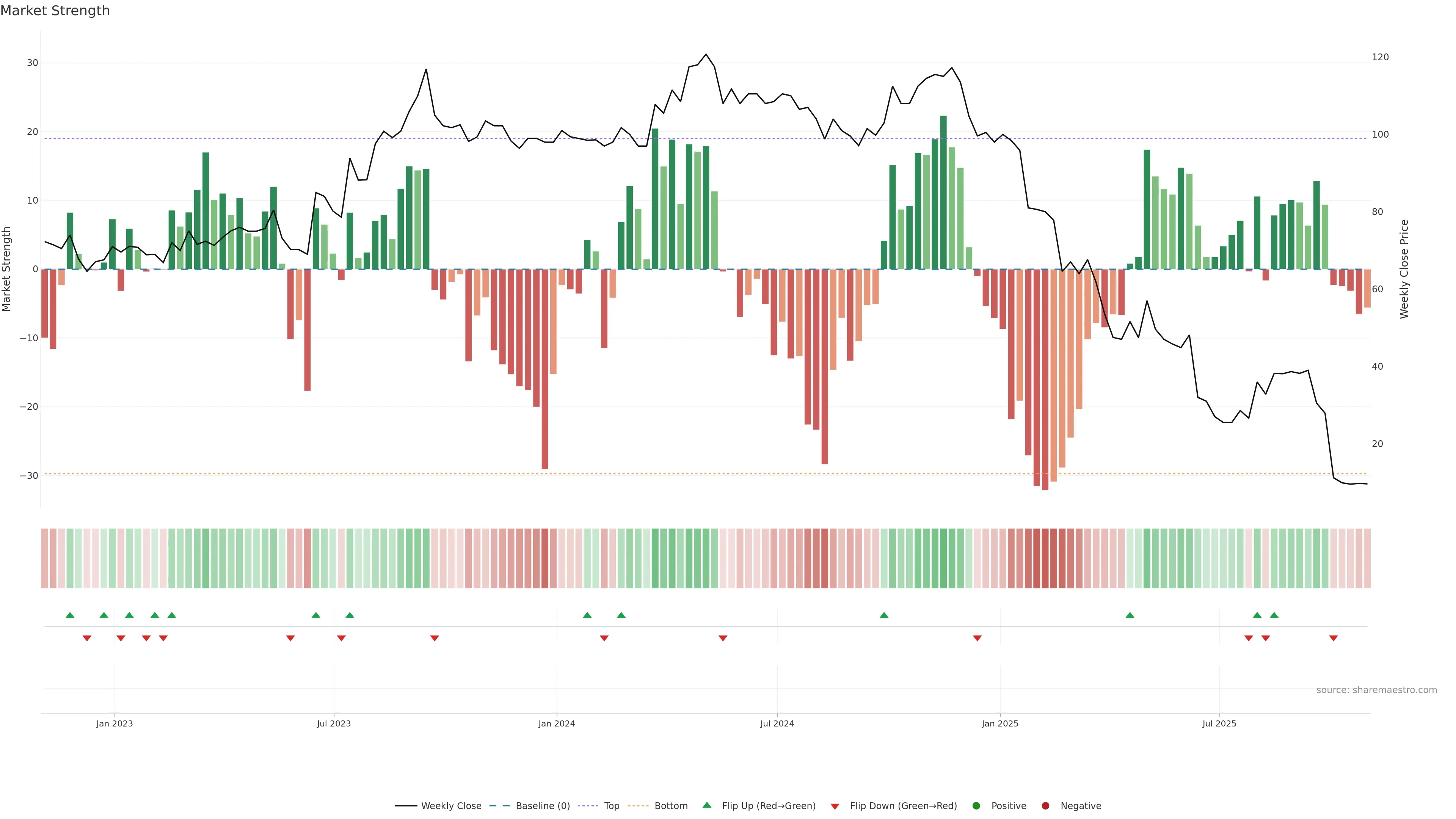
Task: Click the darkest red heatmap strip cell
Action: pos(1045,559)
